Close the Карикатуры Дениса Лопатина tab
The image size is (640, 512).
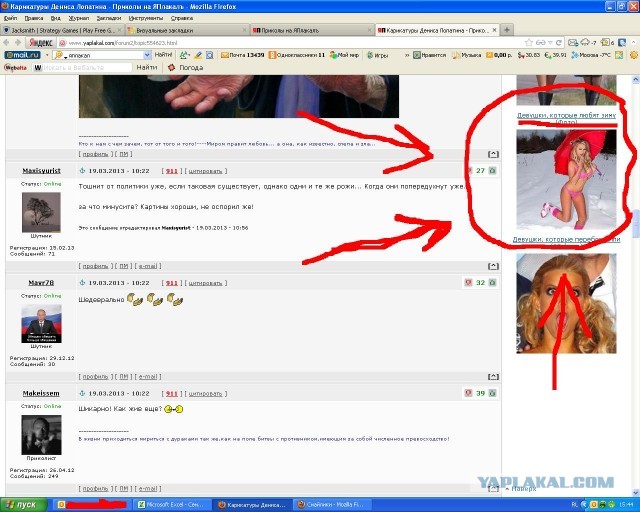click(x=494, y=30)
